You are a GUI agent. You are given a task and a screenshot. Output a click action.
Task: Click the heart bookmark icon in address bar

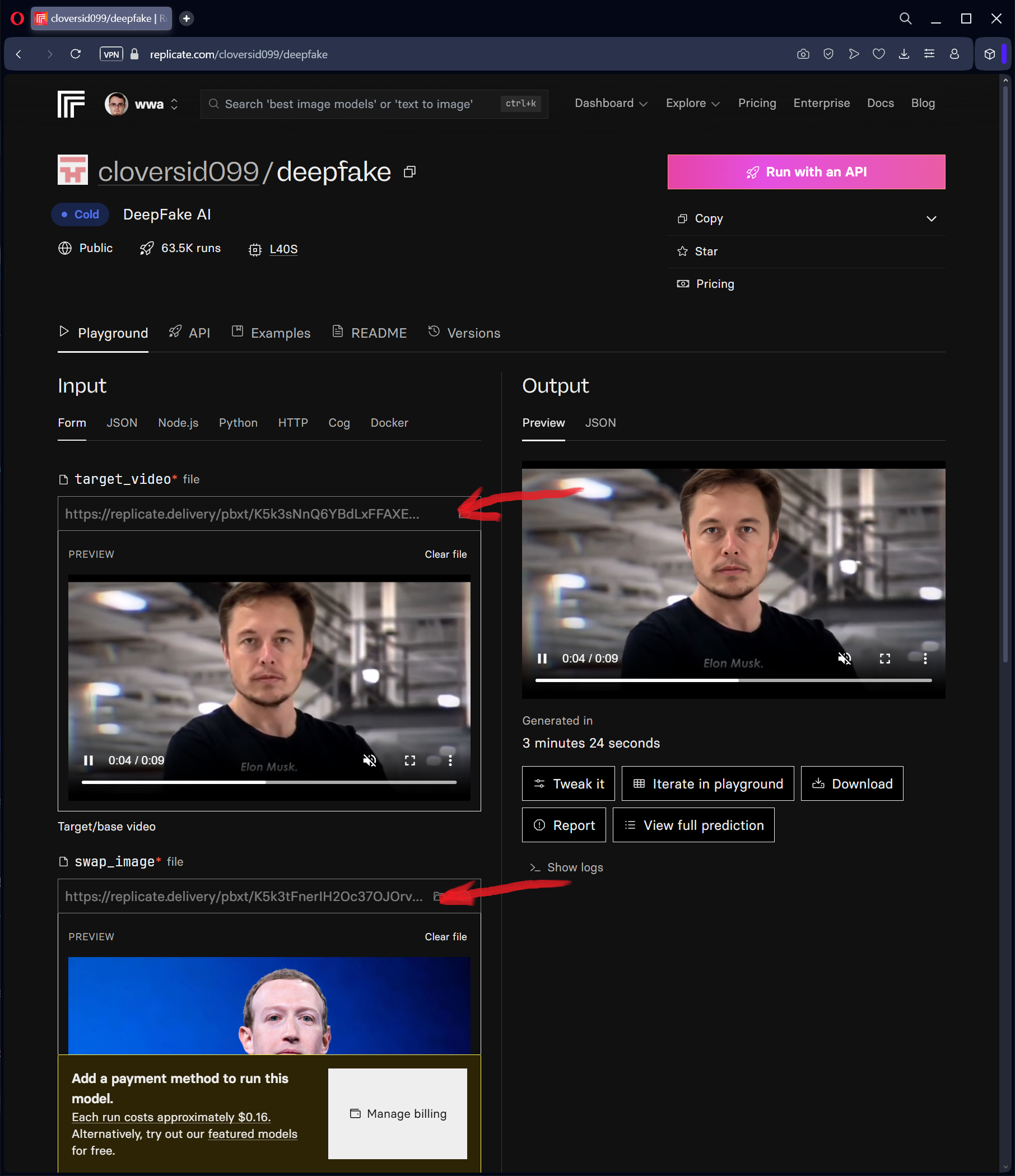878,54
